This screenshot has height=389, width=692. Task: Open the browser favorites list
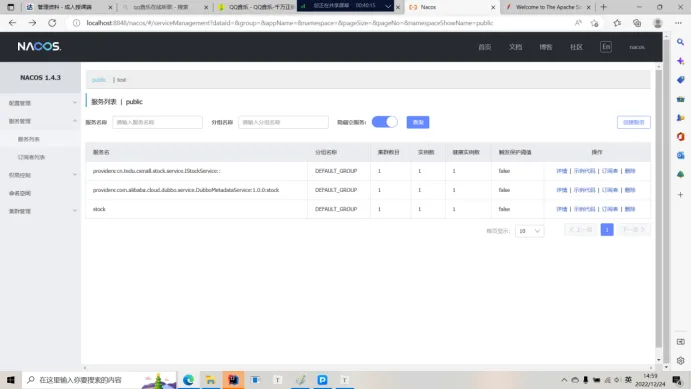point(617,23)
